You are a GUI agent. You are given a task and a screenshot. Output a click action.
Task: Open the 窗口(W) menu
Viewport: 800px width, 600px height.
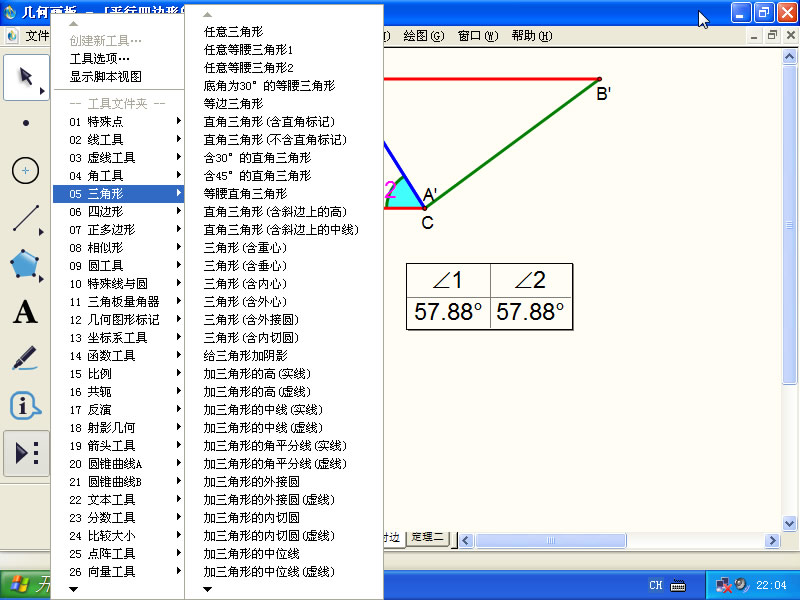click(x=477, y=36)
